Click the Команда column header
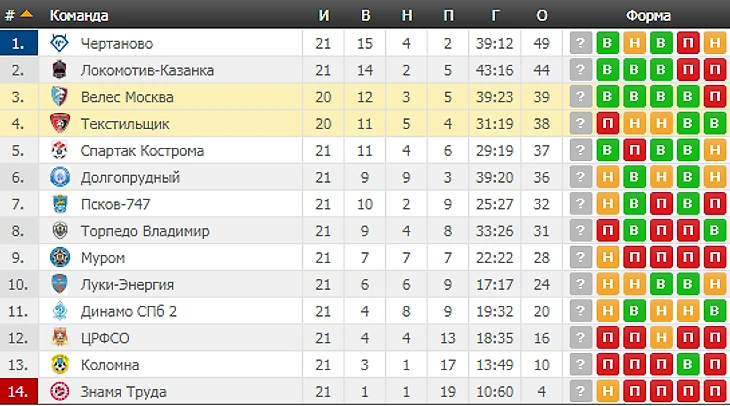Image resolution: width=730 pixels, height=406 pixels. pyautogui.click(x=79, y=15)
